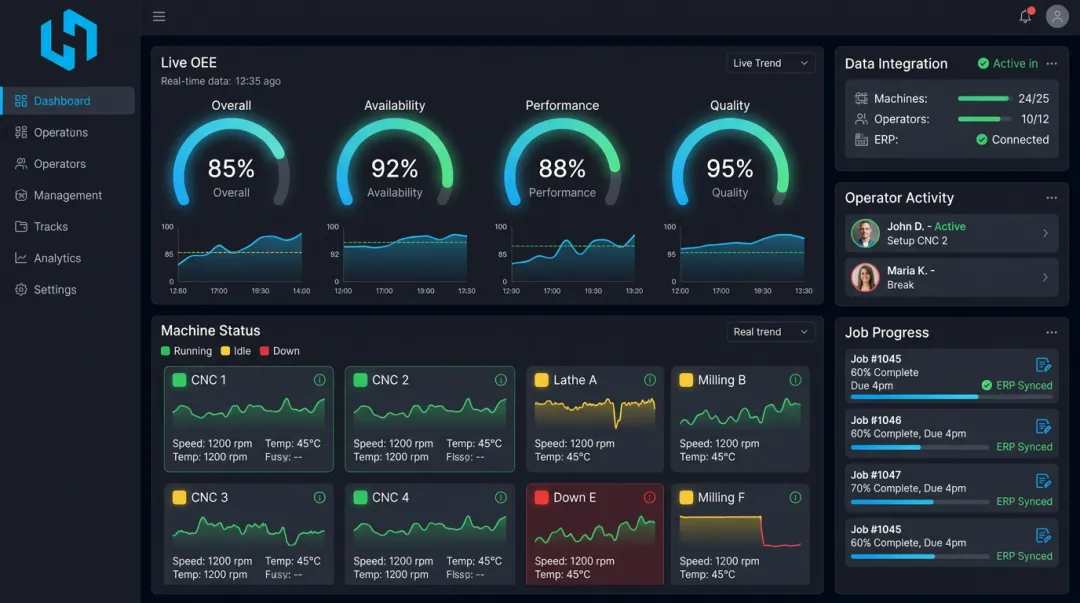This screenshot has width=1080, height=603.
Task: Select the Down E red status indicator
Action: click(x=541, y=498)
